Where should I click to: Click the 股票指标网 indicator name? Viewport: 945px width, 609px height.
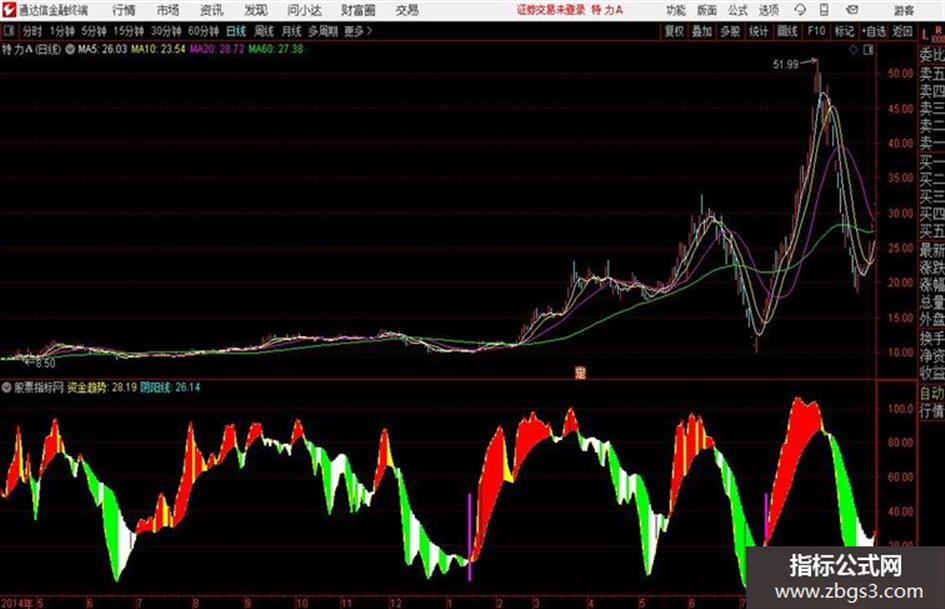point(39,387)
